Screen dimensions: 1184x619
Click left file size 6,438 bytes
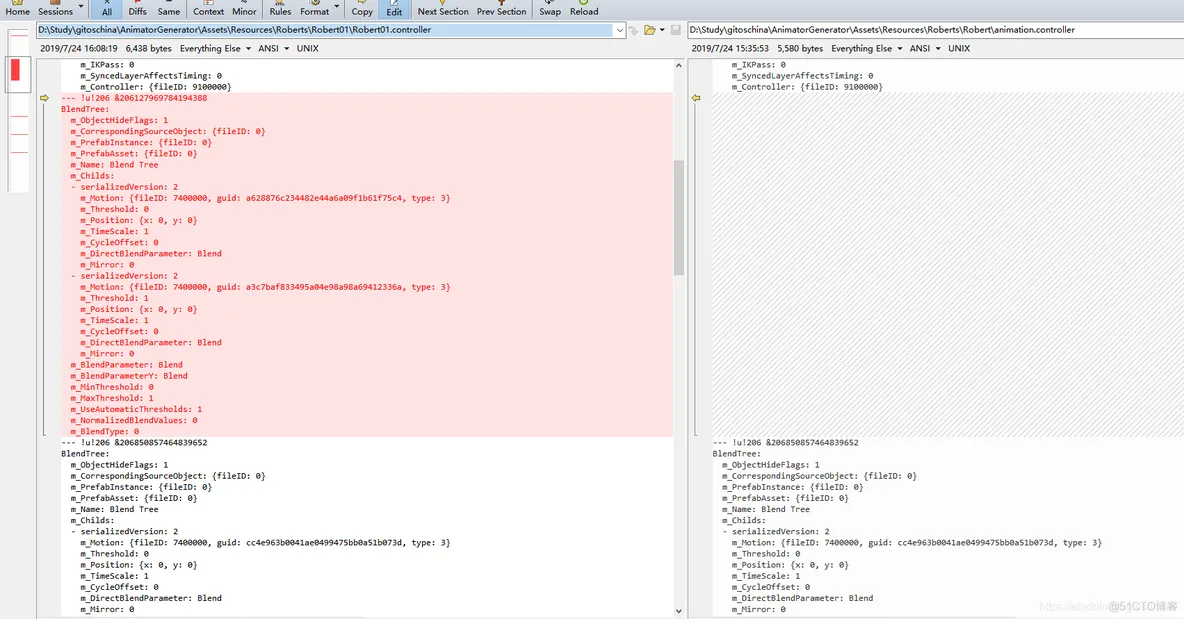click(149, 48)
